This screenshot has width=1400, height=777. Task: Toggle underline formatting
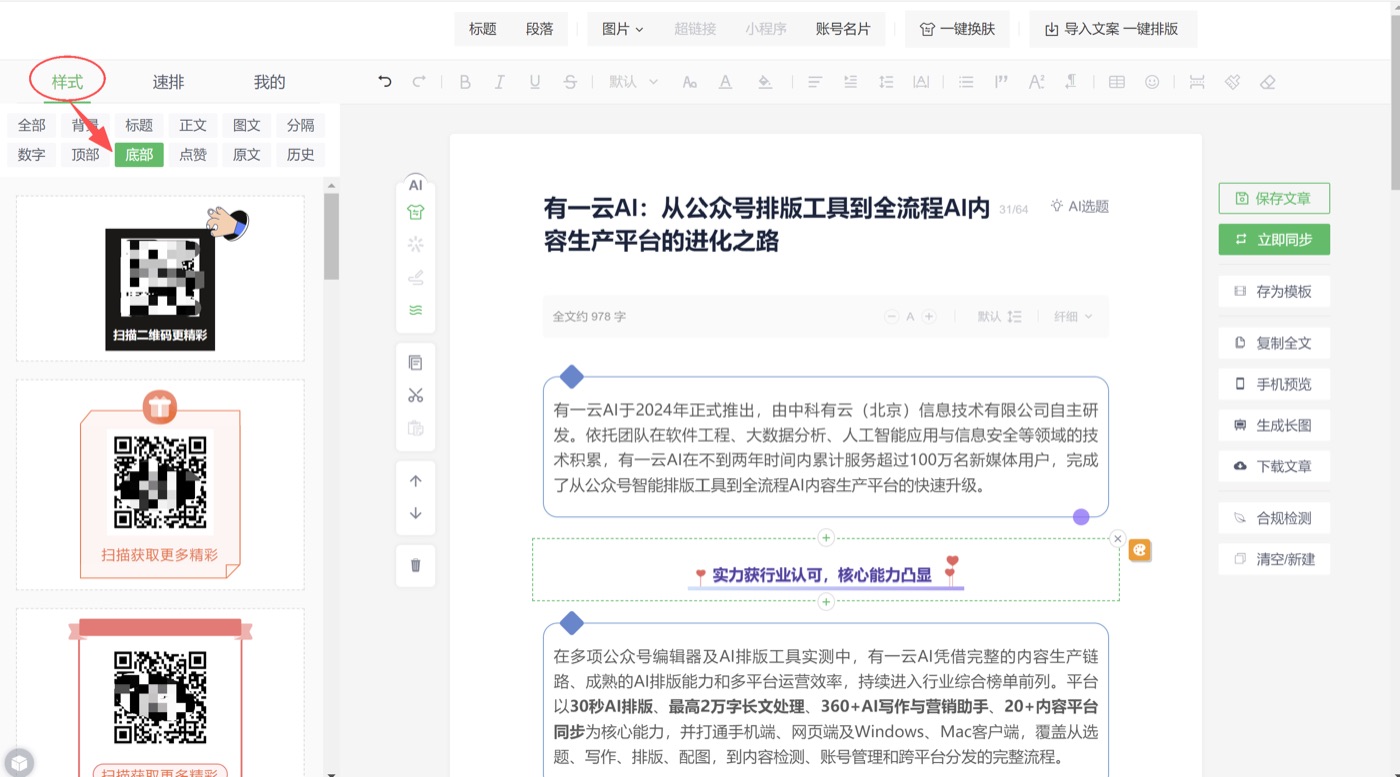click(535, 82)
